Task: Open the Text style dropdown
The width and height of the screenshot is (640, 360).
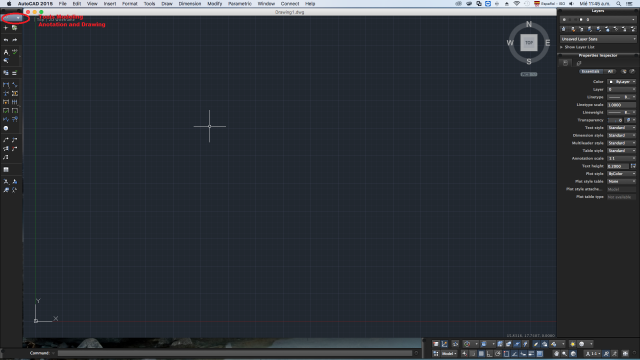Action: click(621, 128)
